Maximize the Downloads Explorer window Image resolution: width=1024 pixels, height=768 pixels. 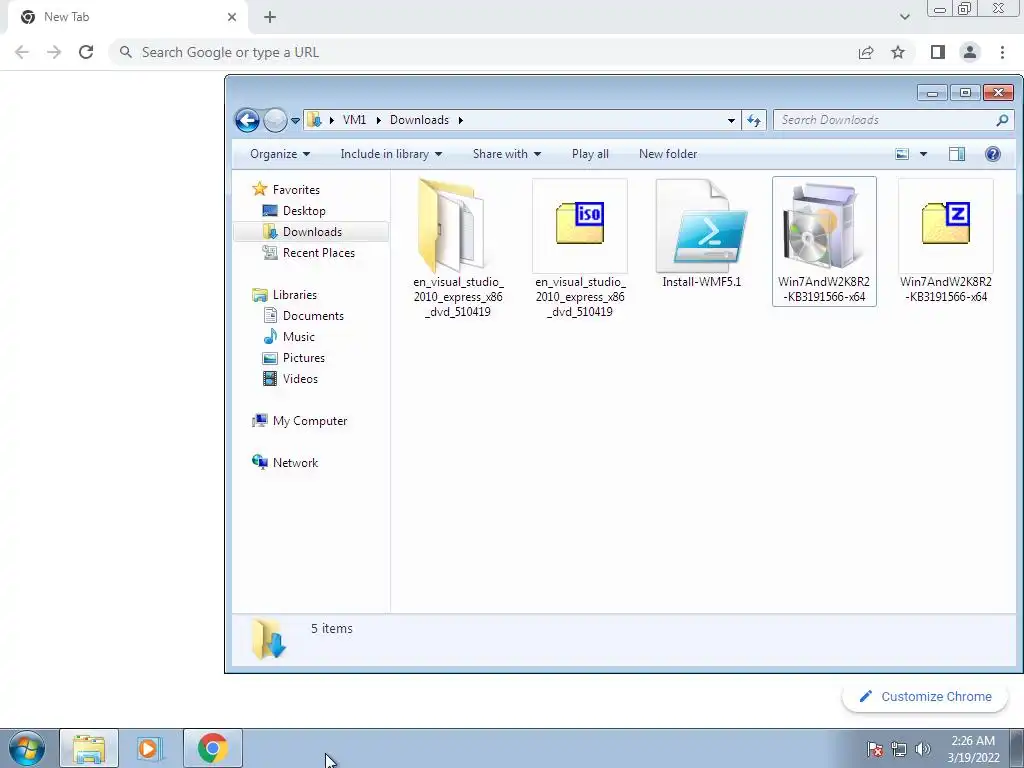[x=965, y=93]
